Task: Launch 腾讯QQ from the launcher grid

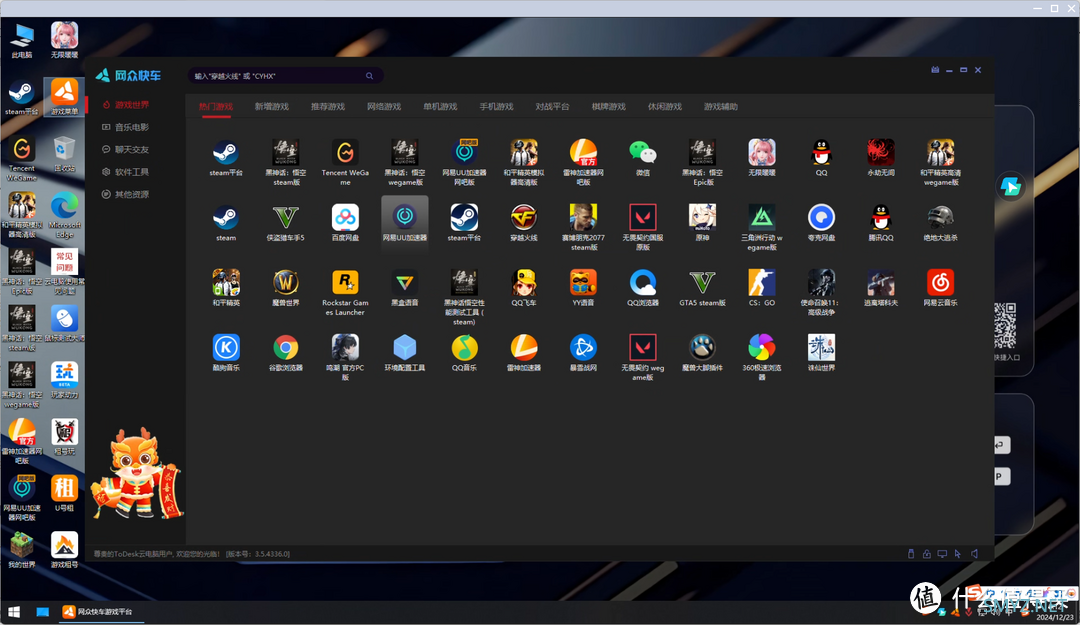Action: coord(880,218)
